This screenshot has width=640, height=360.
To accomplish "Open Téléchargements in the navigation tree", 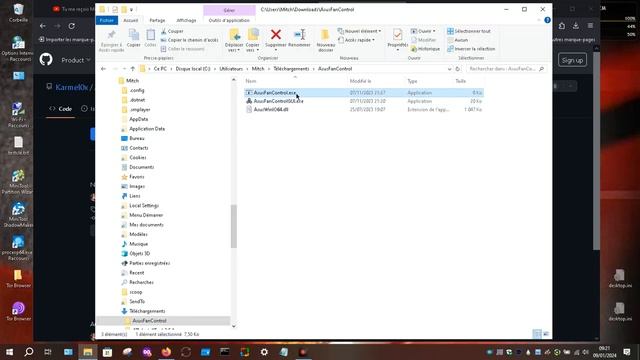I will (x=147, y=311).
